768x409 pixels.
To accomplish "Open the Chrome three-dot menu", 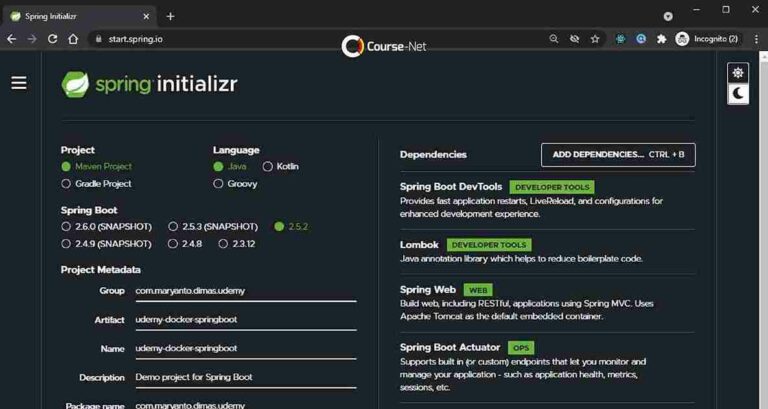I will pyautogui.click(x=754, y=39).
